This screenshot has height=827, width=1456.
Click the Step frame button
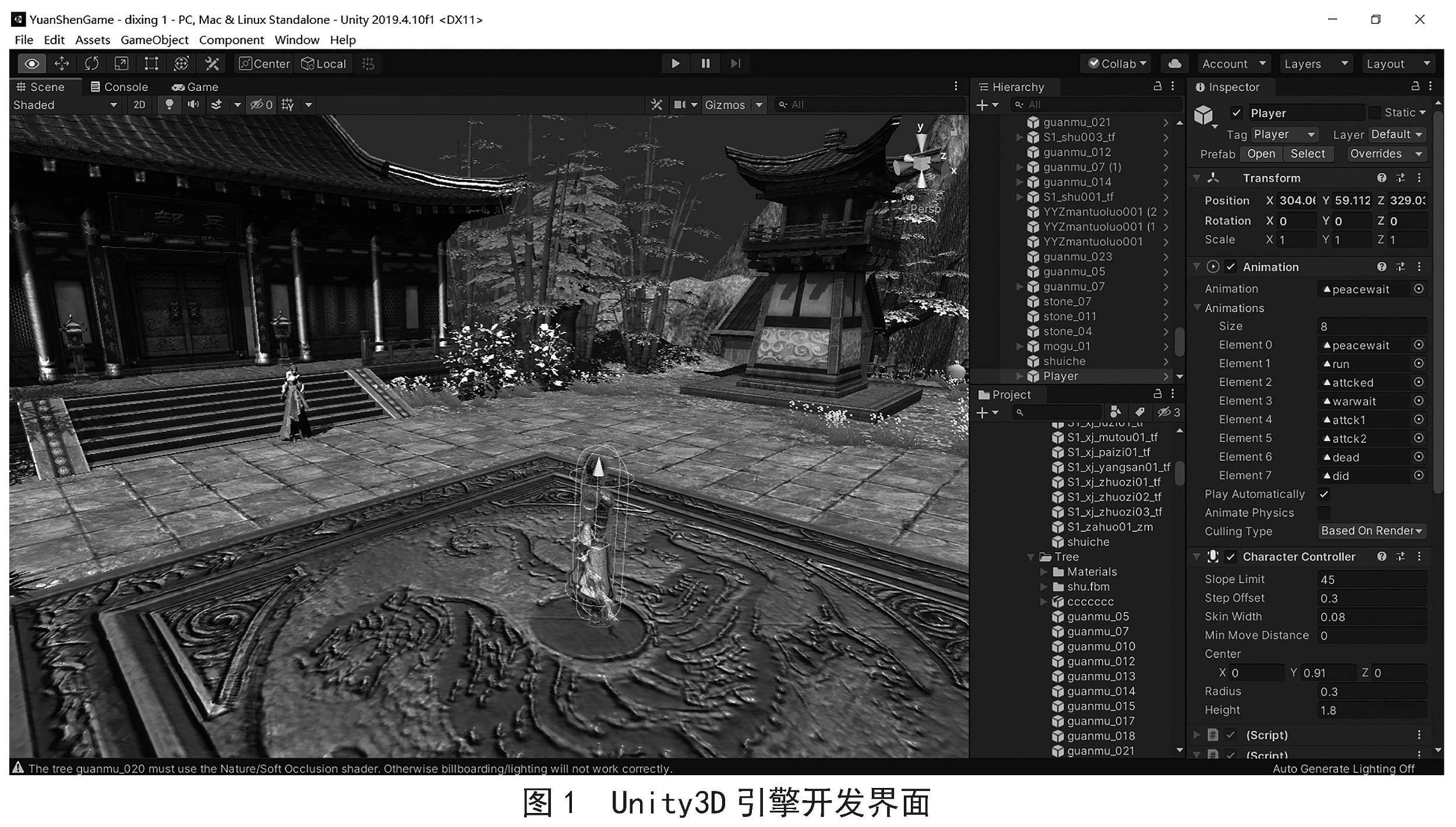pos(736,63)
